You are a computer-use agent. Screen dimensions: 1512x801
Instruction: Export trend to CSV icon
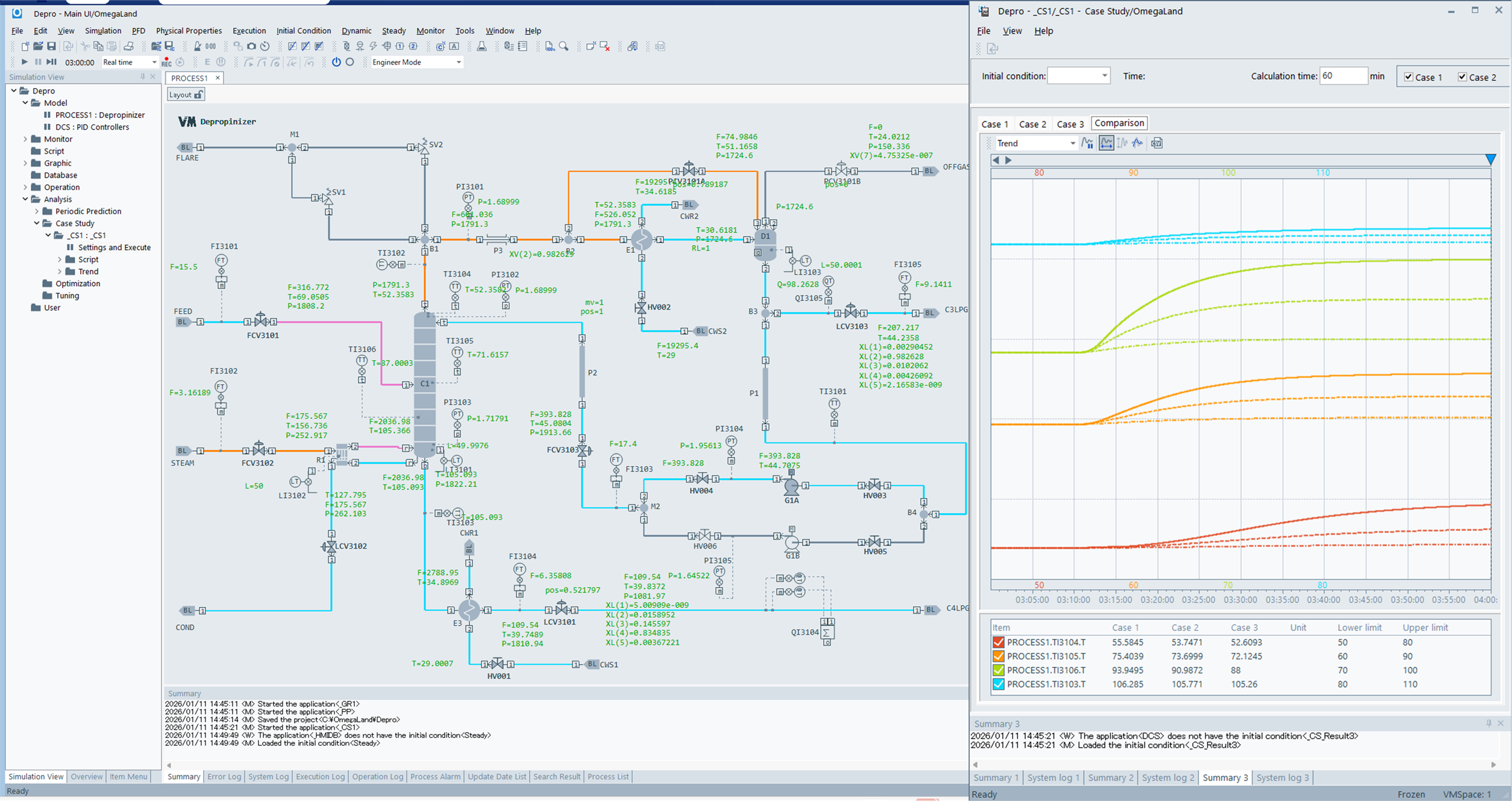click(1157, 143)
